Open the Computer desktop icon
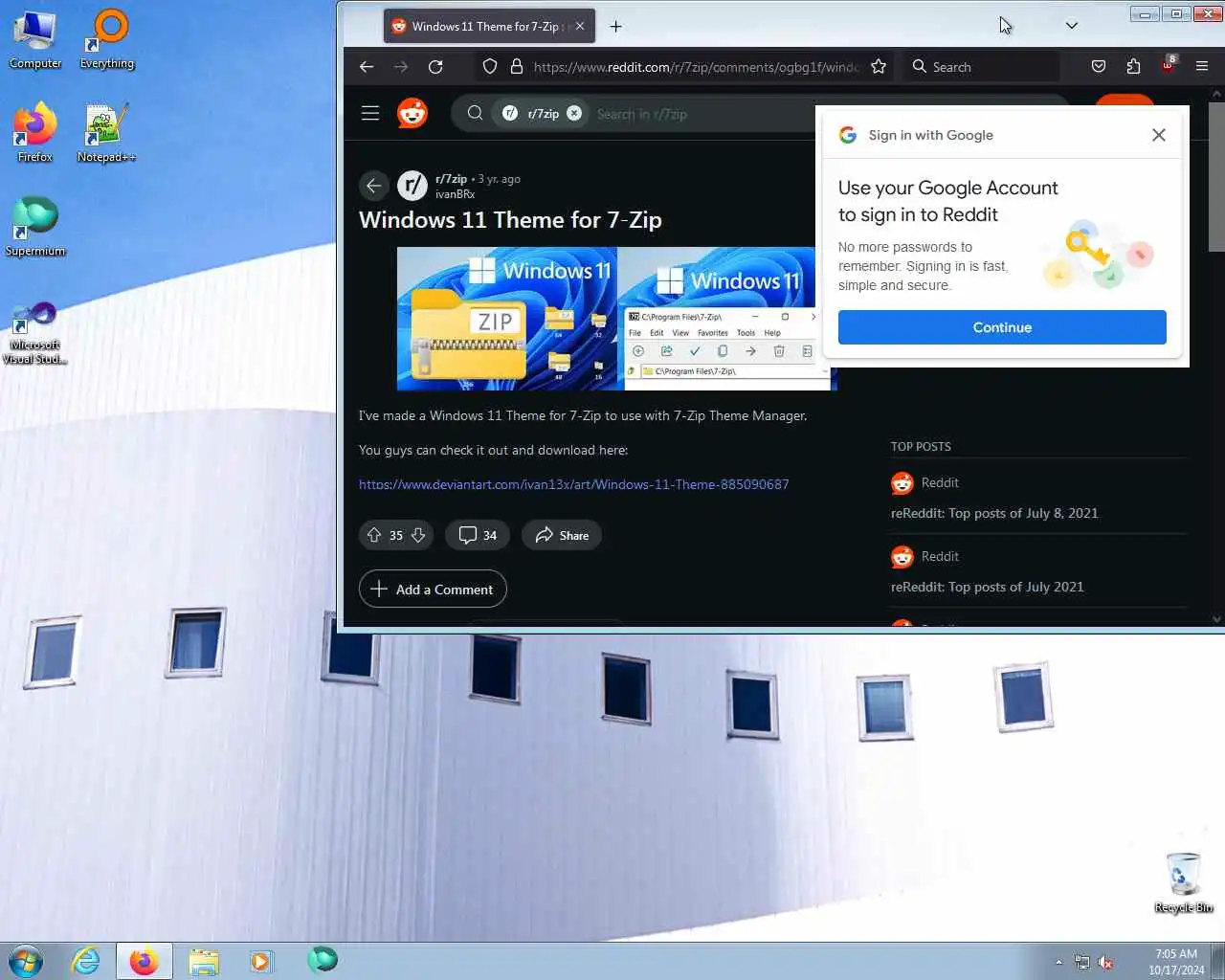1225x980 pixels. point(34,39)
